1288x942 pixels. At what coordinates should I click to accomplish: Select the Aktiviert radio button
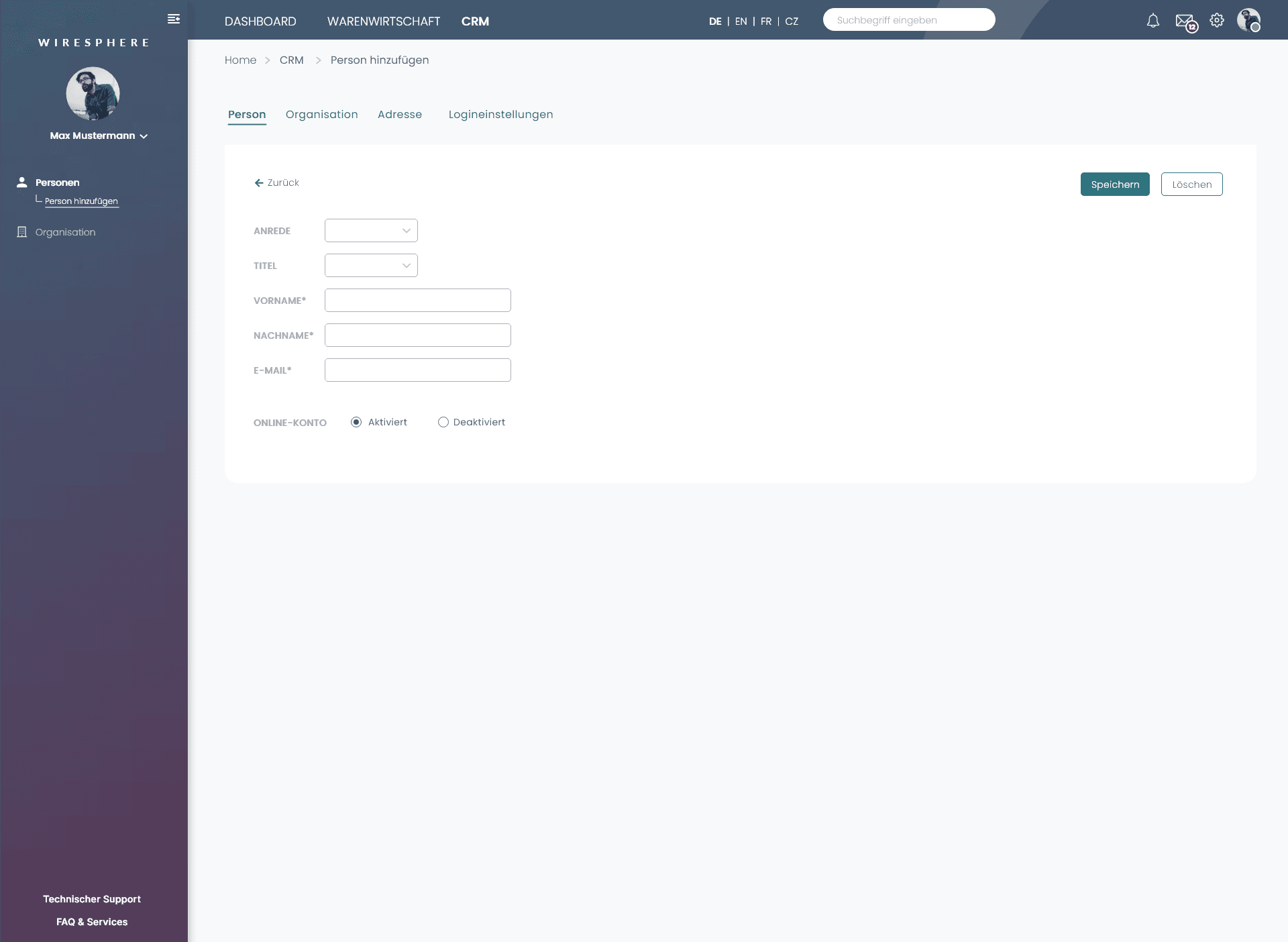[x=356, y=422]
